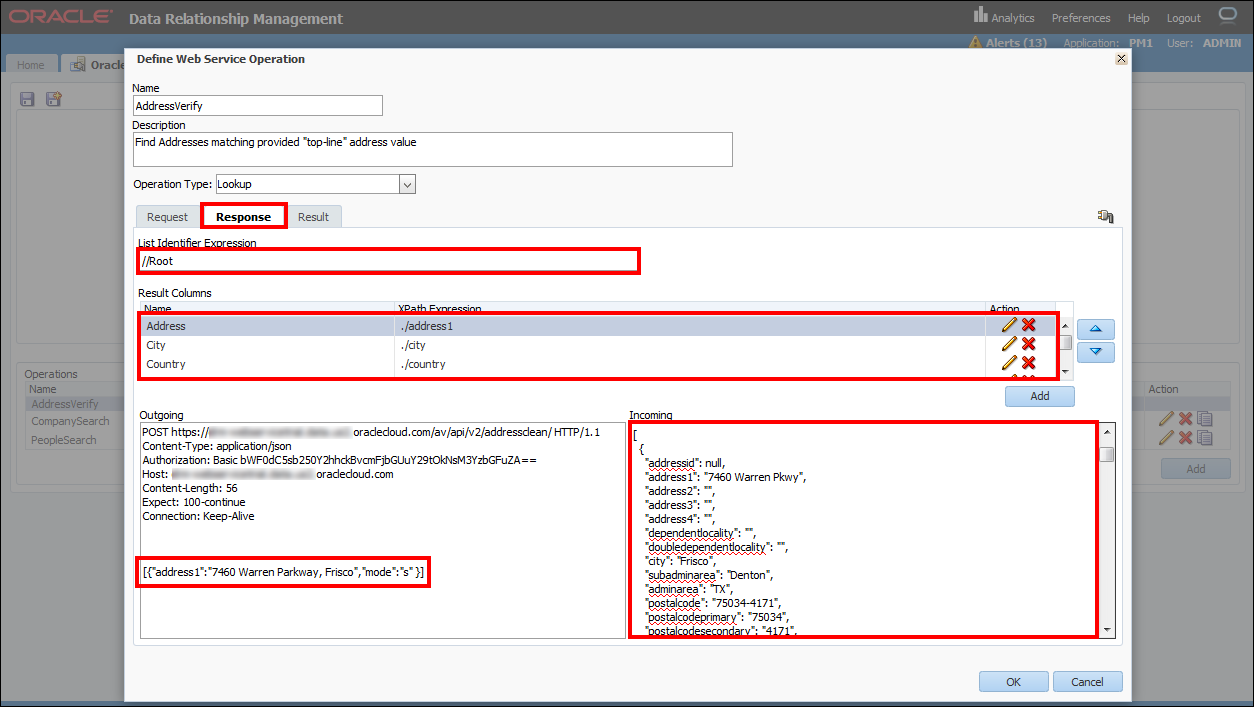Open the Operation Type dropdown
The image size is (1254, 707).
pos(407,184)
